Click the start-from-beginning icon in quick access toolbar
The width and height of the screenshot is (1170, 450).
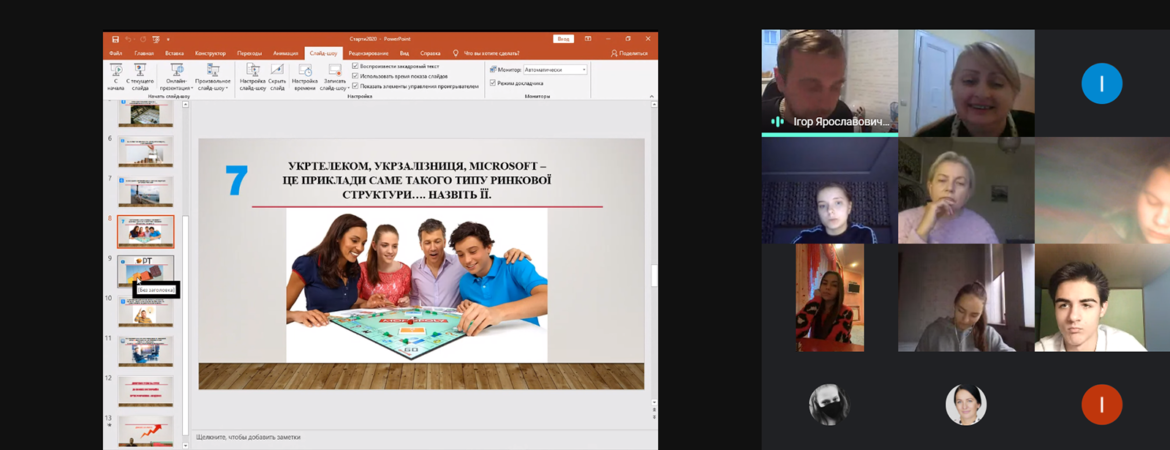(156, 39)
